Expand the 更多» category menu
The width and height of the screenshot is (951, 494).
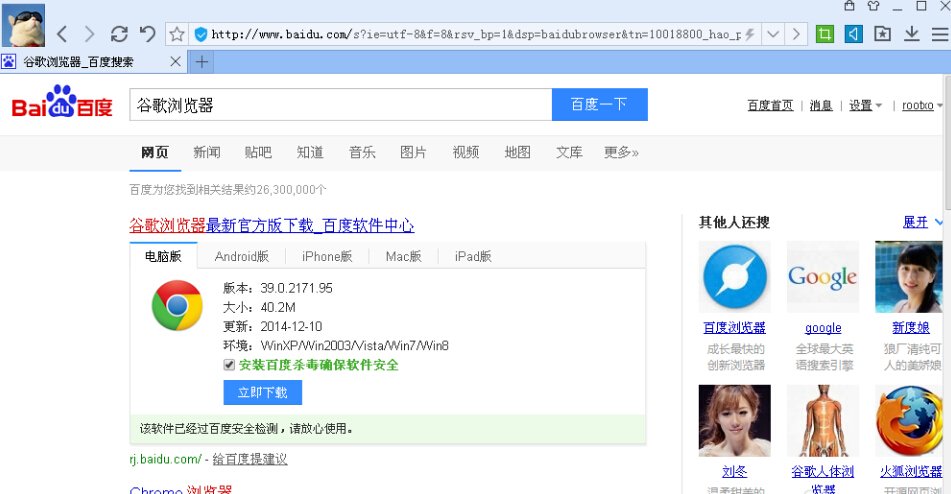[x=621, y=153]
